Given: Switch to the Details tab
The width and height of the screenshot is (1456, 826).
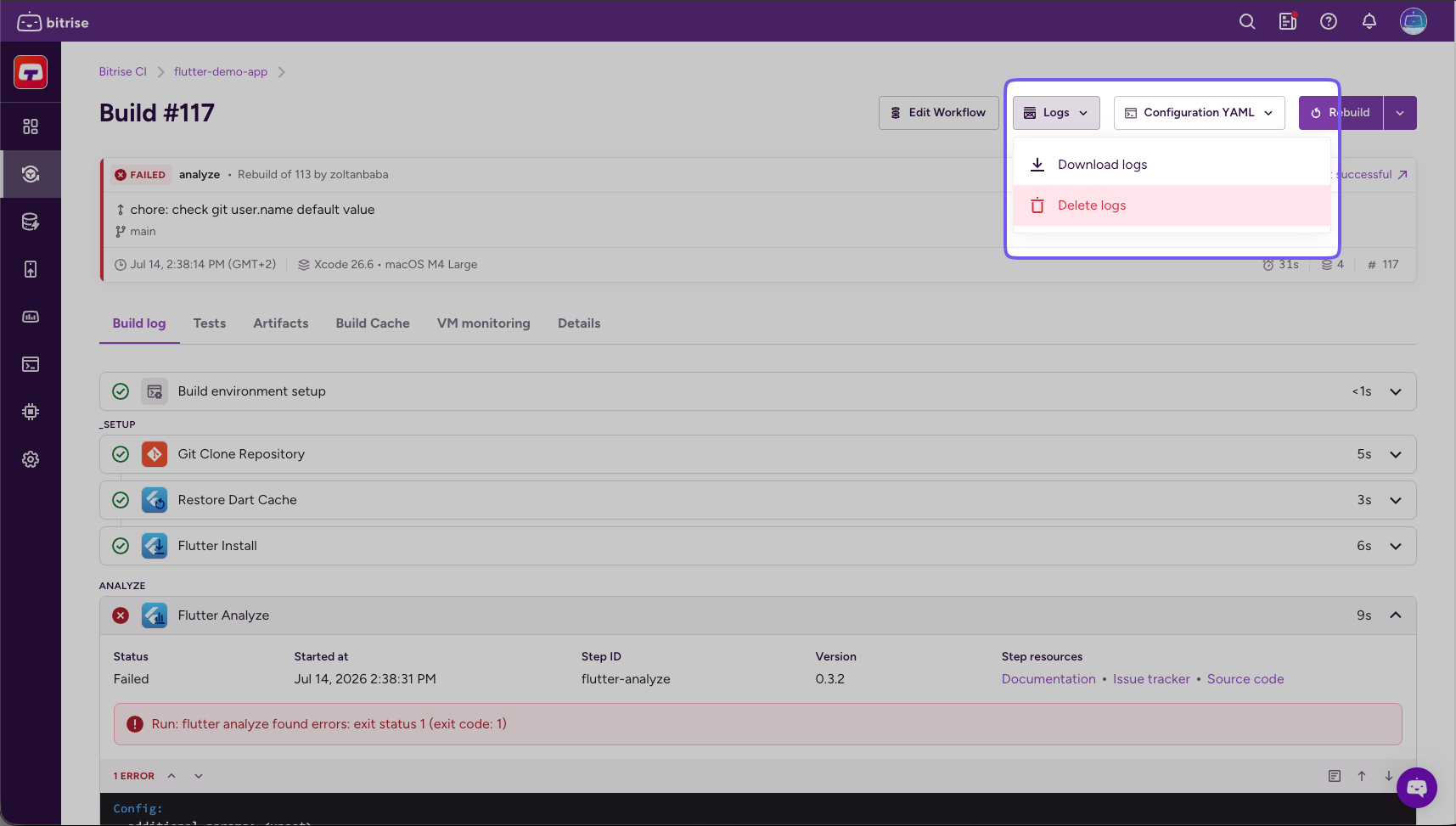Looking at the screenshot, I should coord(579,323).
